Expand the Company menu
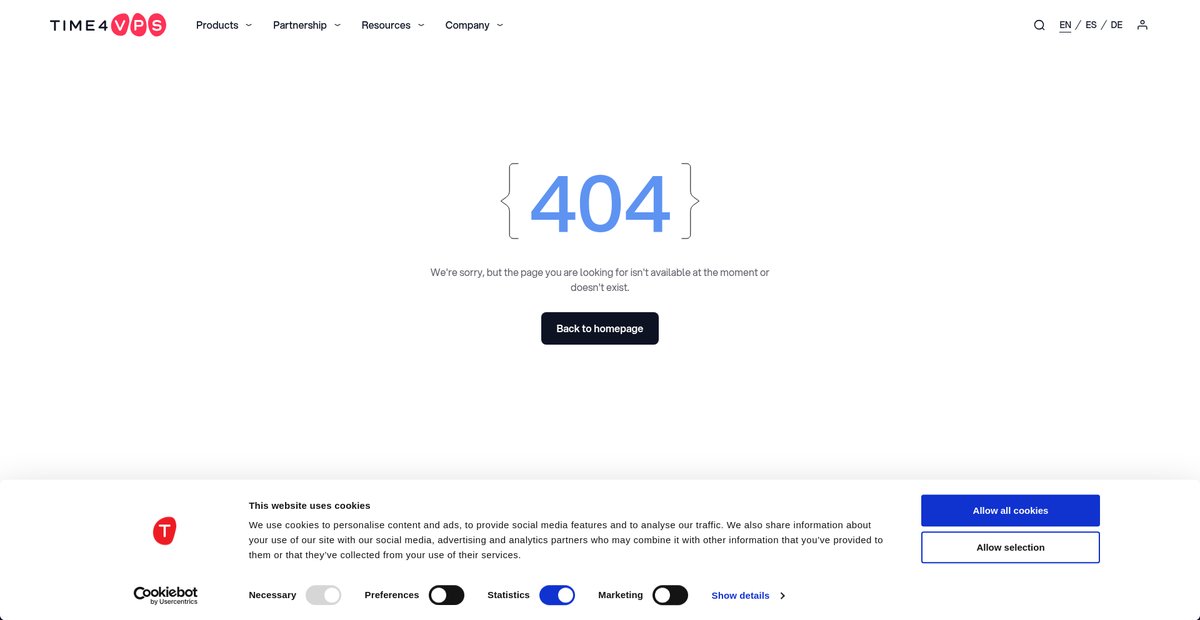Screen dimensions: 1200x620 pyautogui.click(x=474, y=25)
